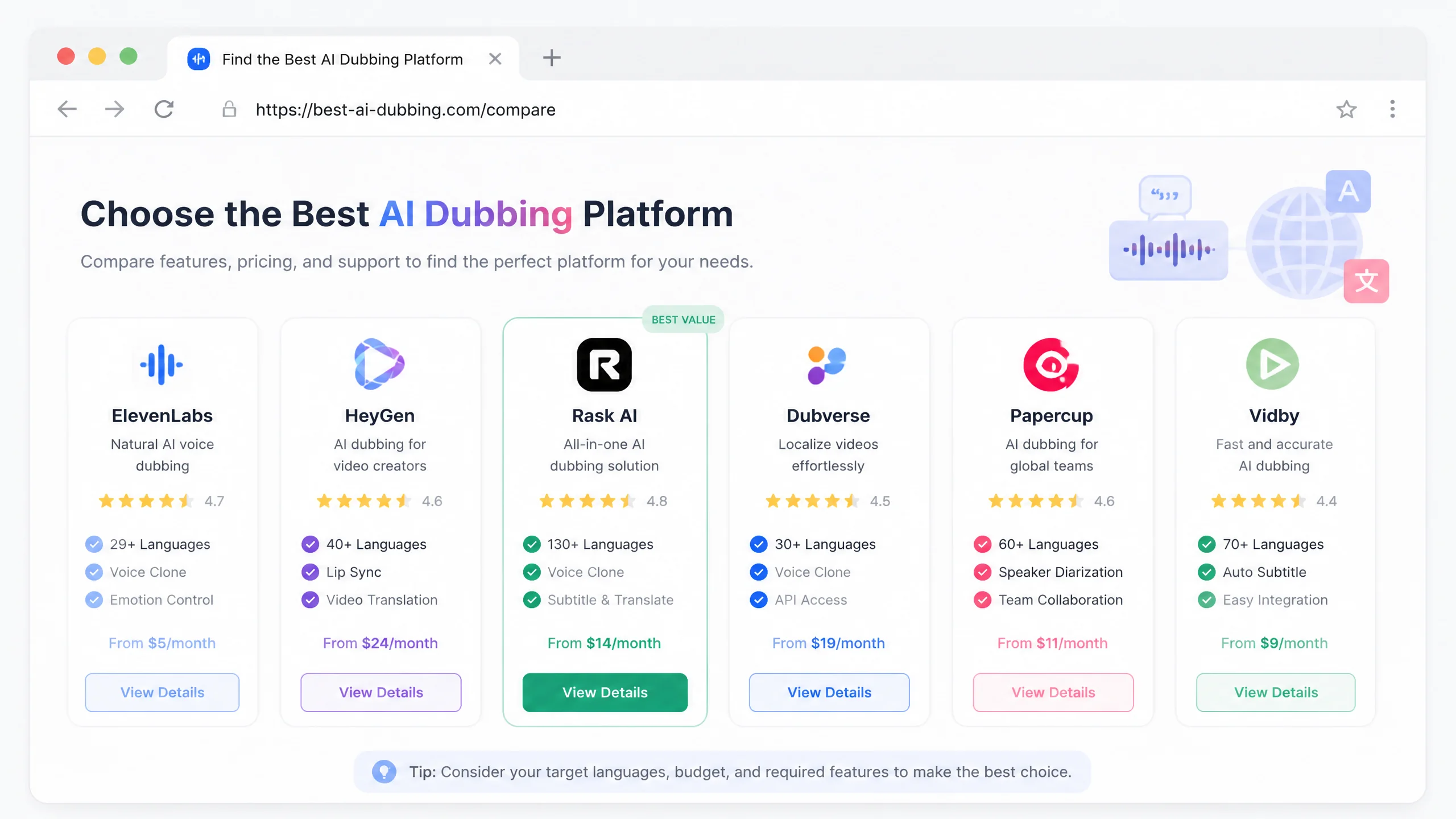The height and width of the screenshot is (819, 1456).
Task: Click the Rask AI platform name
Action: (x=605, y=416)
